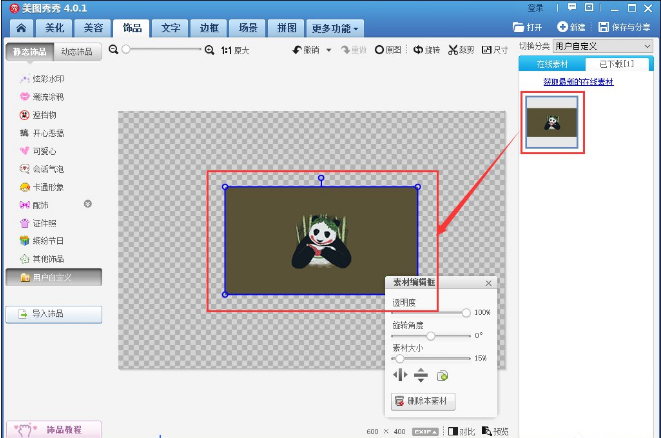Click the 旋转角度 rotation slider handle
This screenshot has width=661, height=438.
point(430,336)
